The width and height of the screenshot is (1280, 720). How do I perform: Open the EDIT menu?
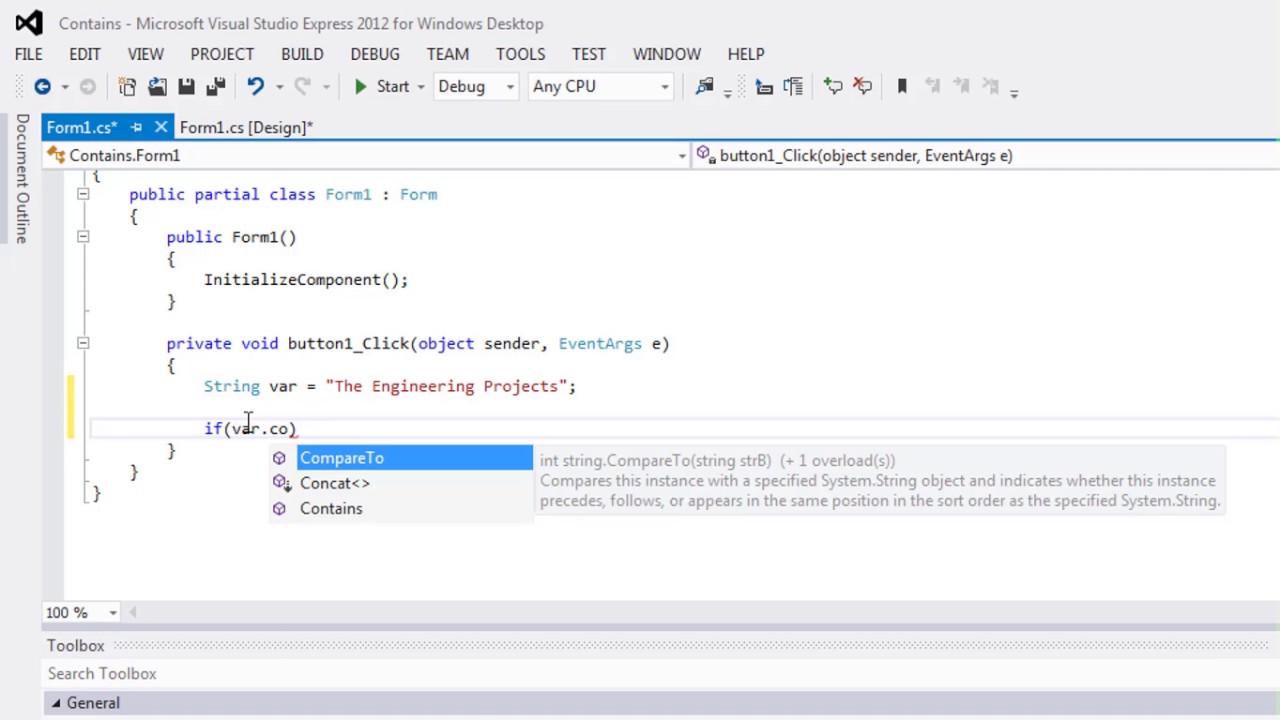point(85,54)
